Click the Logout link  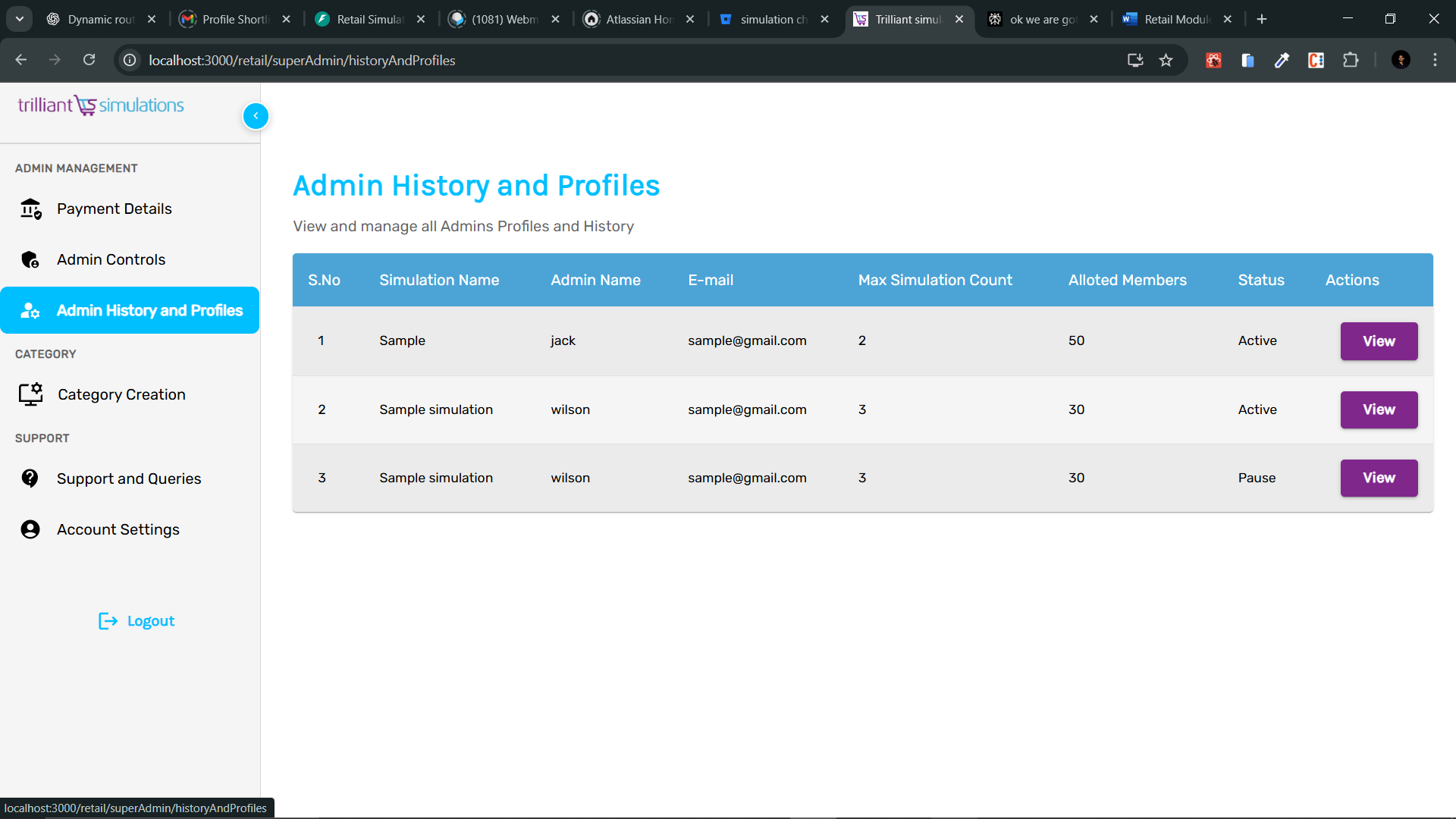(x=150, y=621)
